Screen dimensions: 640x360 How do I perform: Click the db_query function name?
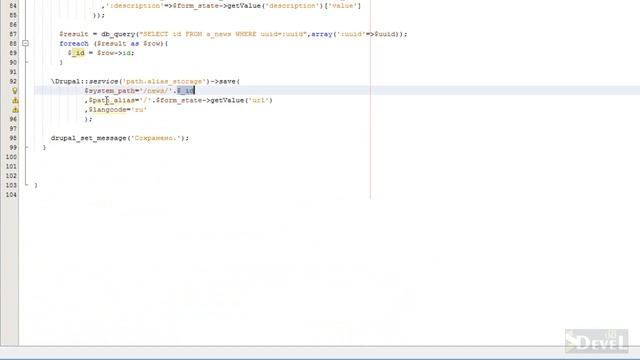[x=118, y=34]
